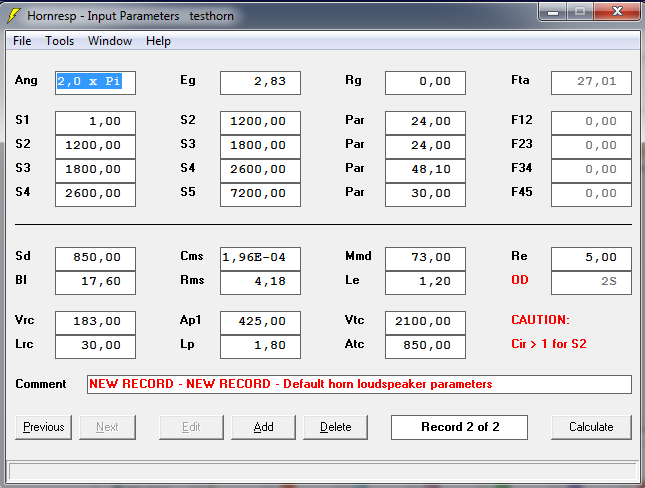This screenshot has height=488, width=645.
Task: Focus the Rg input field
Action: [425, 83]
